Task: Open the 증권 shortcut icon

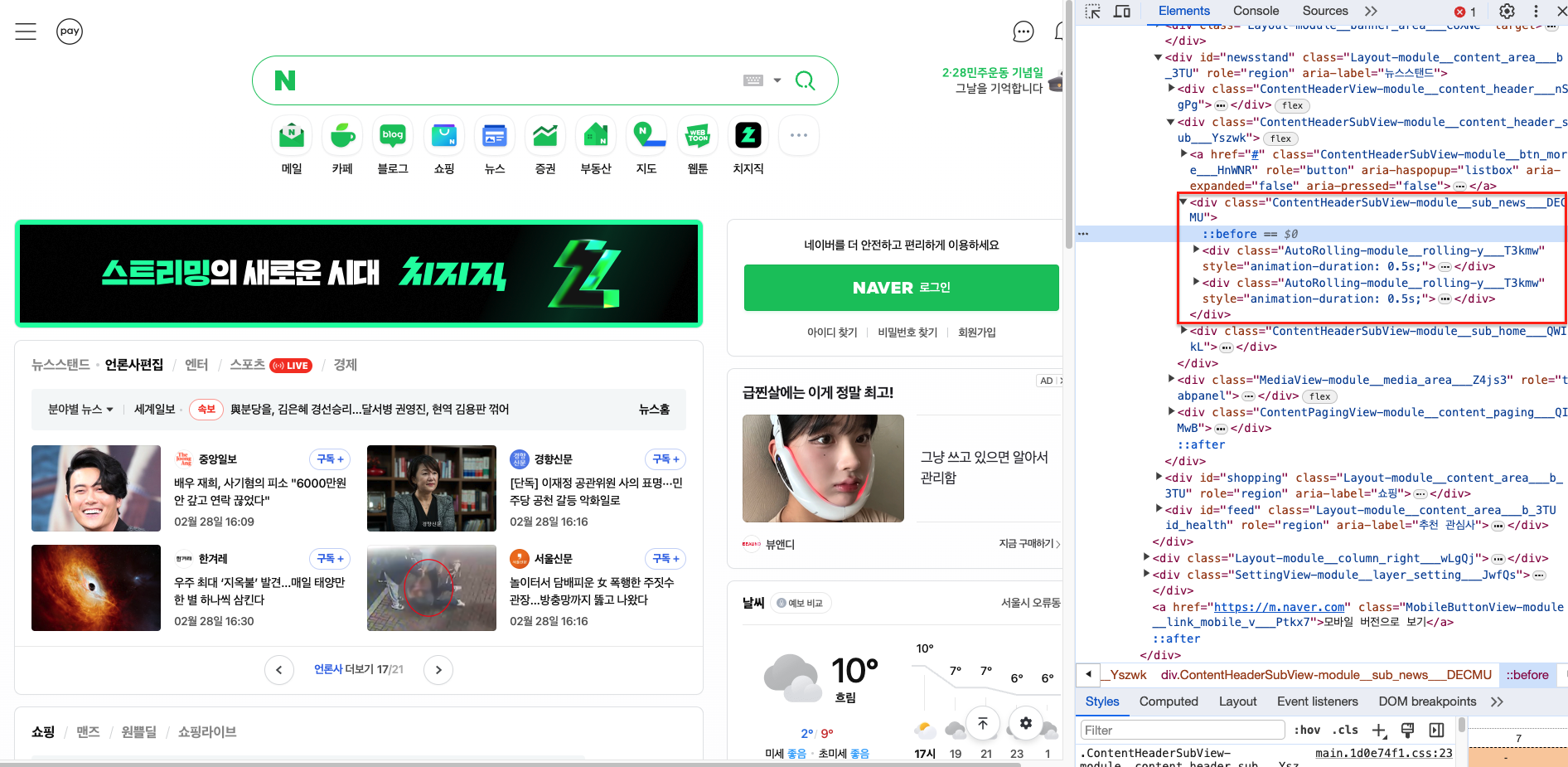Action: (x=545, y=135)
